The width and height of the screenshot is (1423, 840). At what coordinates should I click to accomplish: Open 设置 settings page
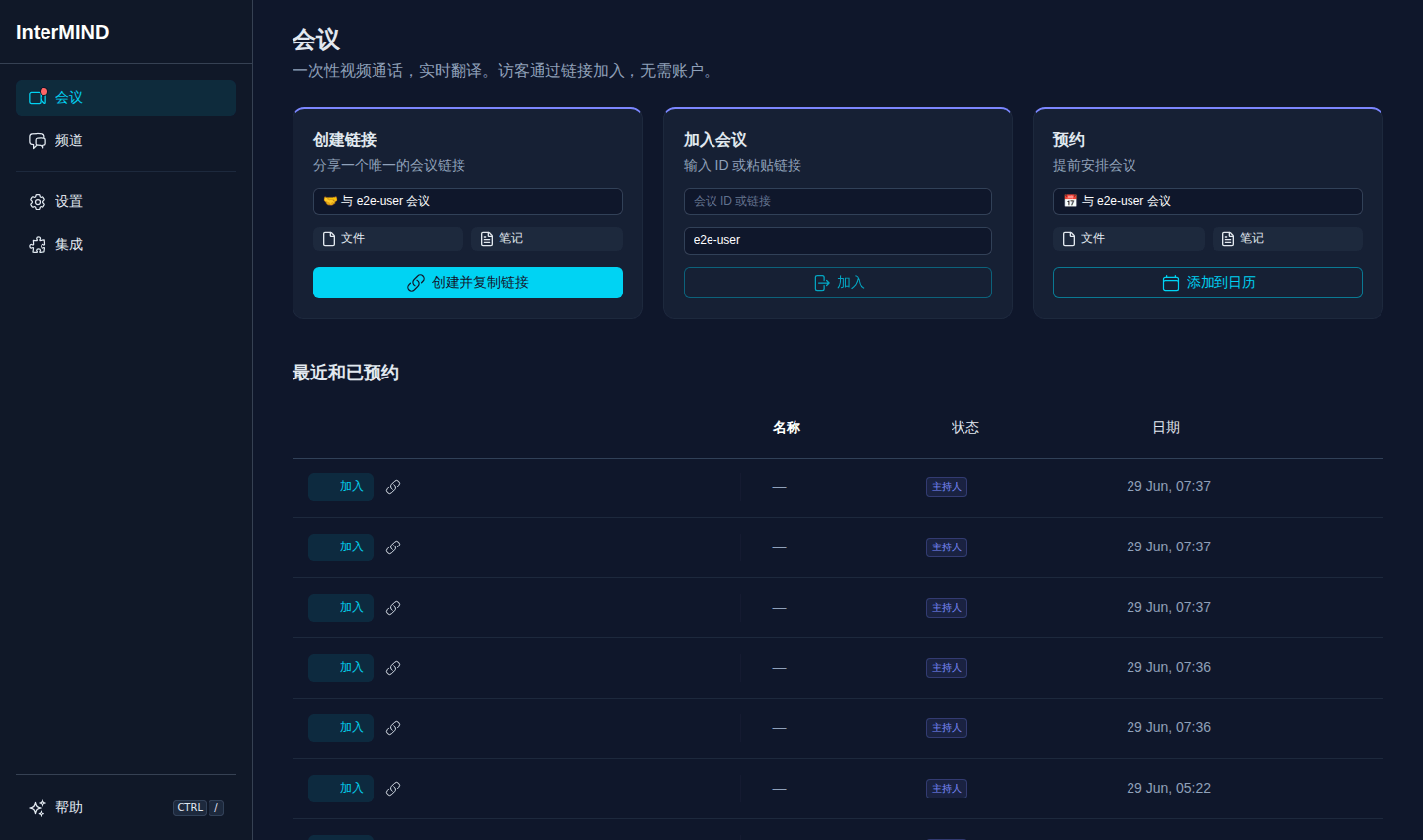coord(126,202)
